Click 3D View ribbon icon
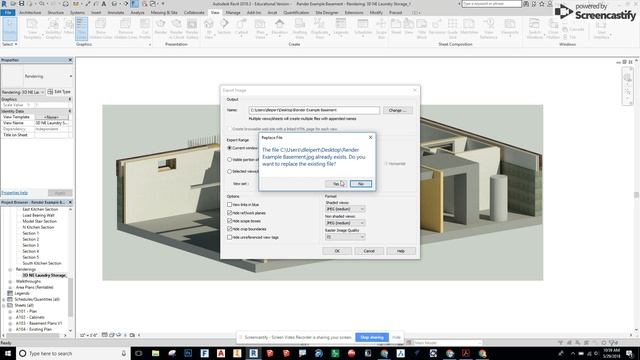Viewport: 640px width, 360px height. tap(209, 29)
